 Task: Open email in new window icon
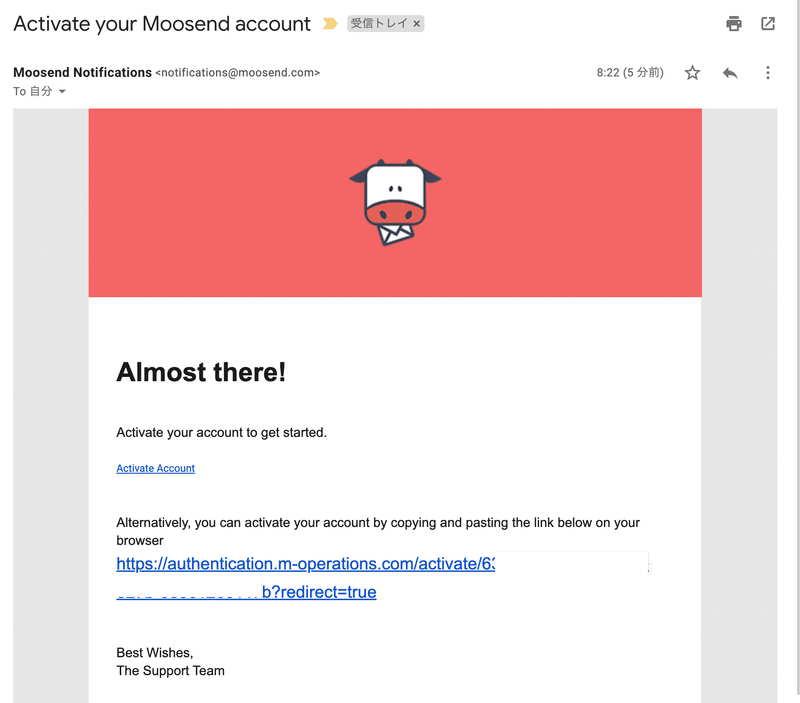click(x=768, y=23)
